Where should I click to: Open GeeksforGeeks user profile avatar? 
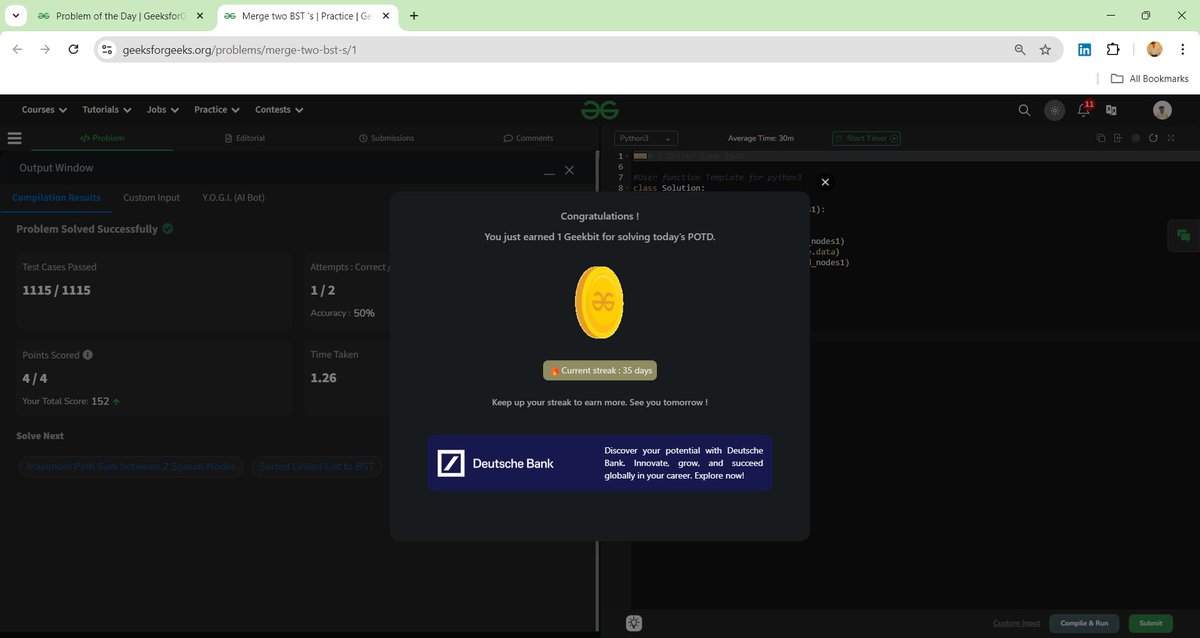(1162, 110)
